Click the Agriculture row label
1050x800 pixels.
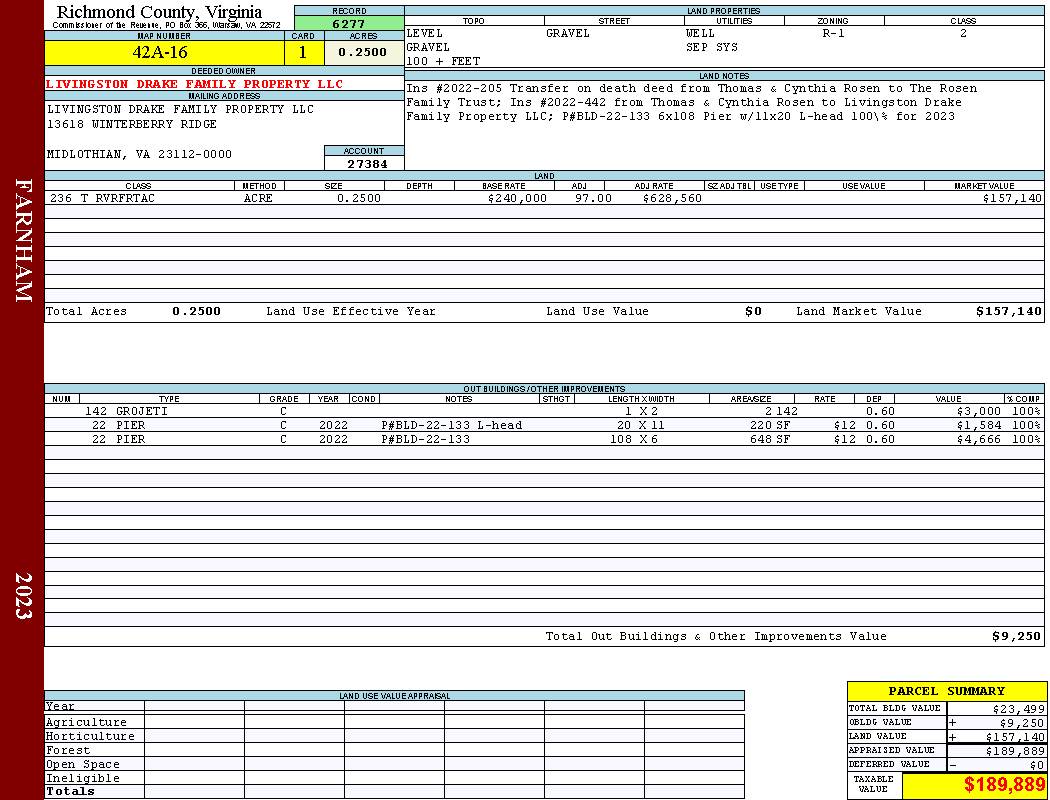pos(86,722)
